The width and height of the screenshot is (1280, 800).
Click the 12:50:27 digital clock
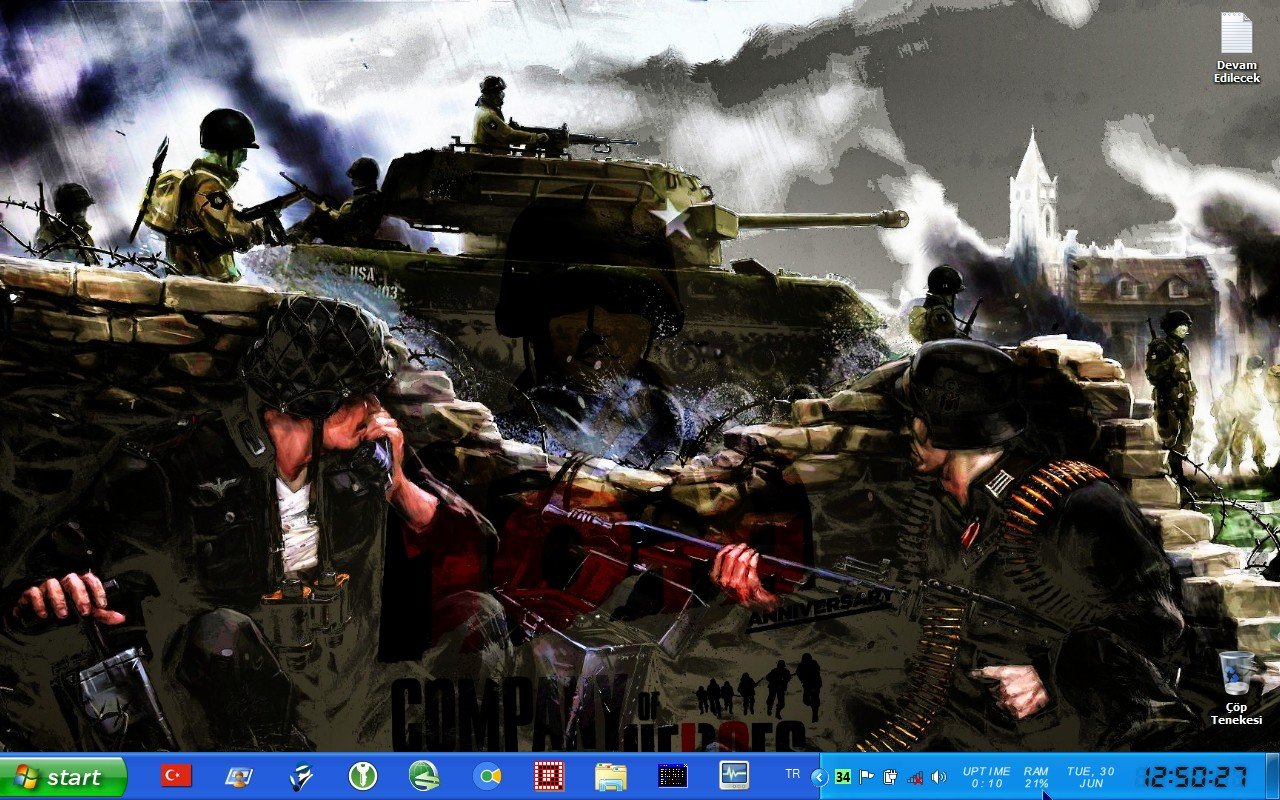point(1195,777)
